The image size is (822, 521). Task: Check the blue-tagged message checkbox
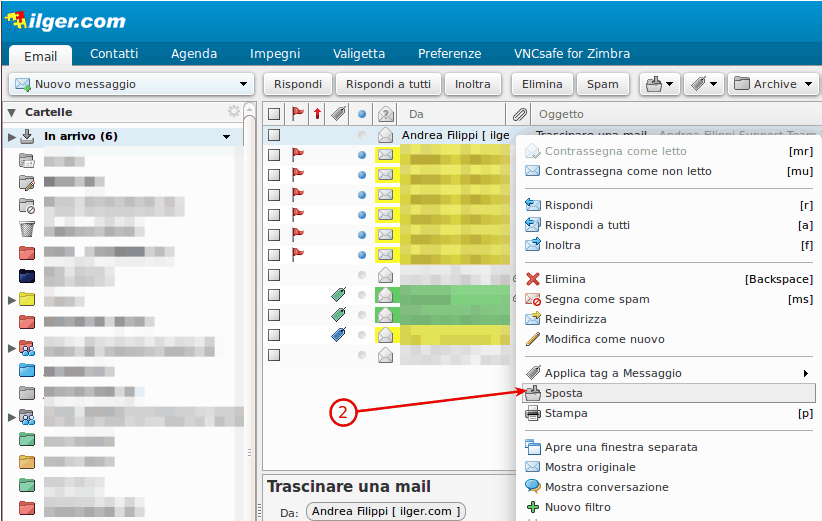coord(274,335)
